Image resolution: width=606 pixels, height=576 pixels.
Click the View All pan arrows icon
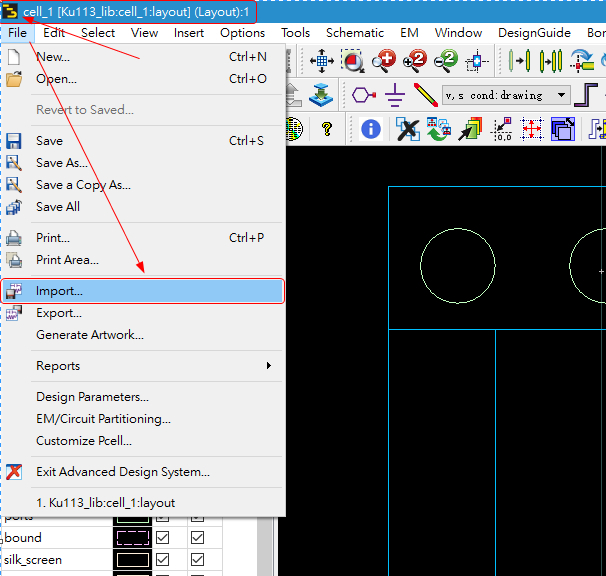[x=322, y=61]
